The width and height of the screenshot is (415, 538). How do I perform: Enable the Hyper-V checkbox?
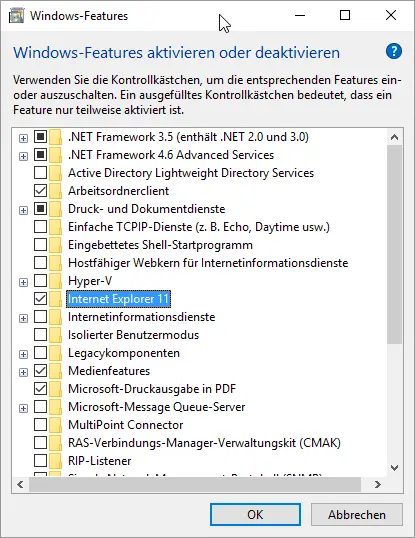tap(40, 281)
